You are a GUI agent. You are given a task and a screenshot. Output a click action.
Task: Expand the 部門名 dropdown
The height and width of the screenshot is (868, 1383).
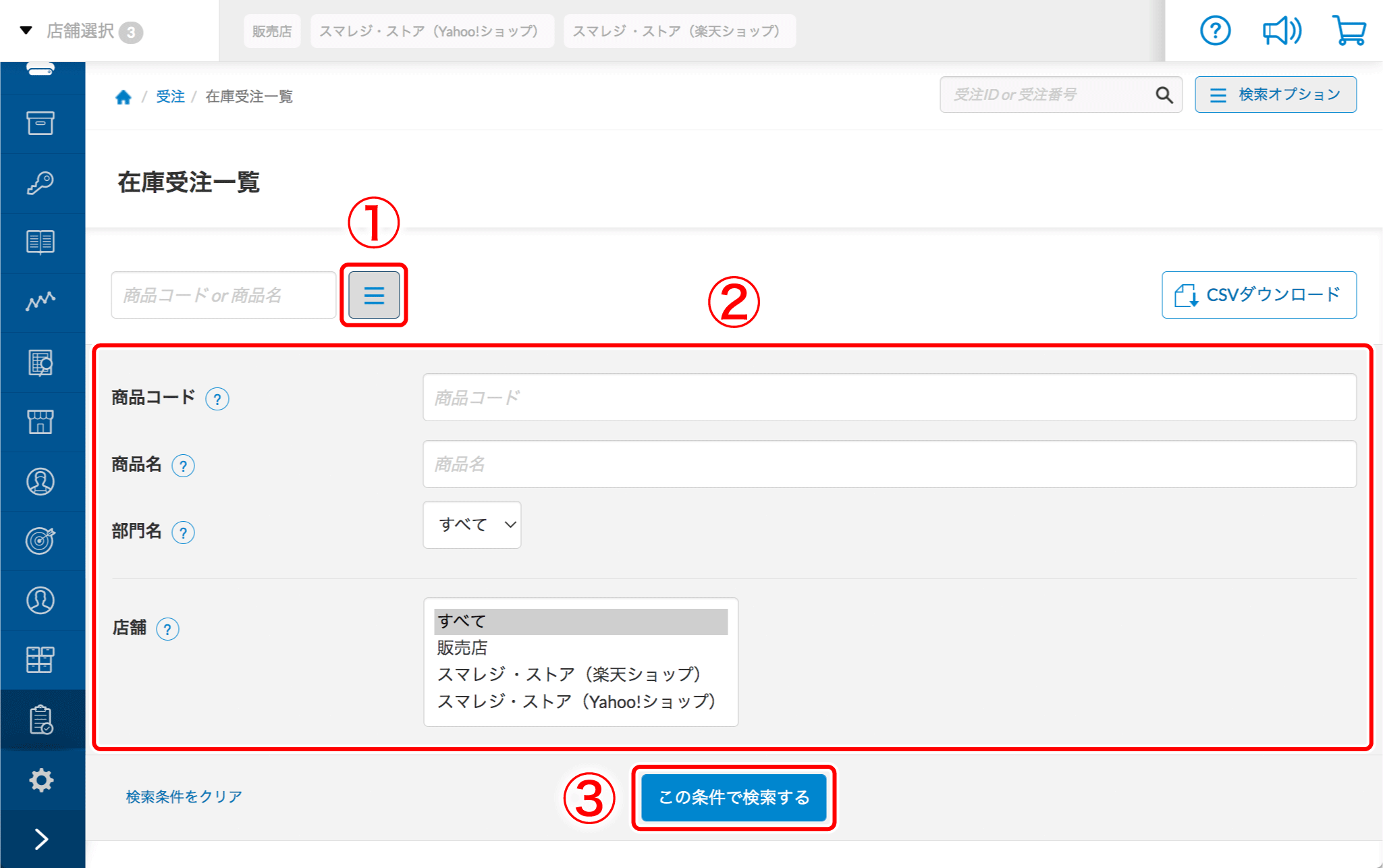[x=472, y=524]
